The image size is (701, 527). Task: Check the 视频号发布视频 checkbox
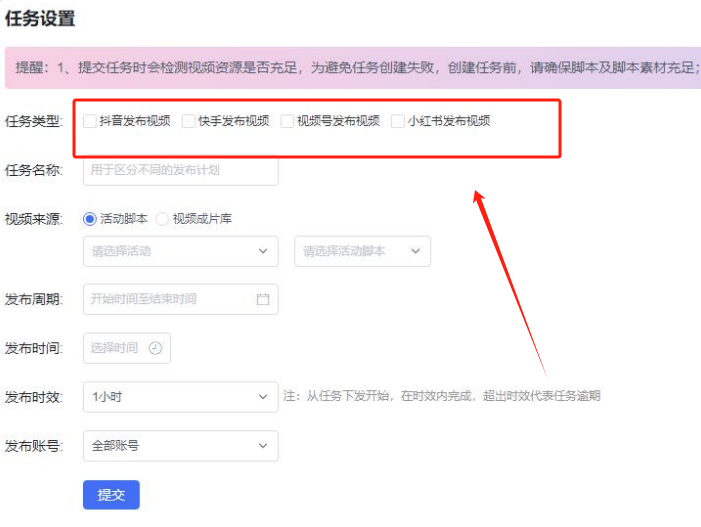287,121
